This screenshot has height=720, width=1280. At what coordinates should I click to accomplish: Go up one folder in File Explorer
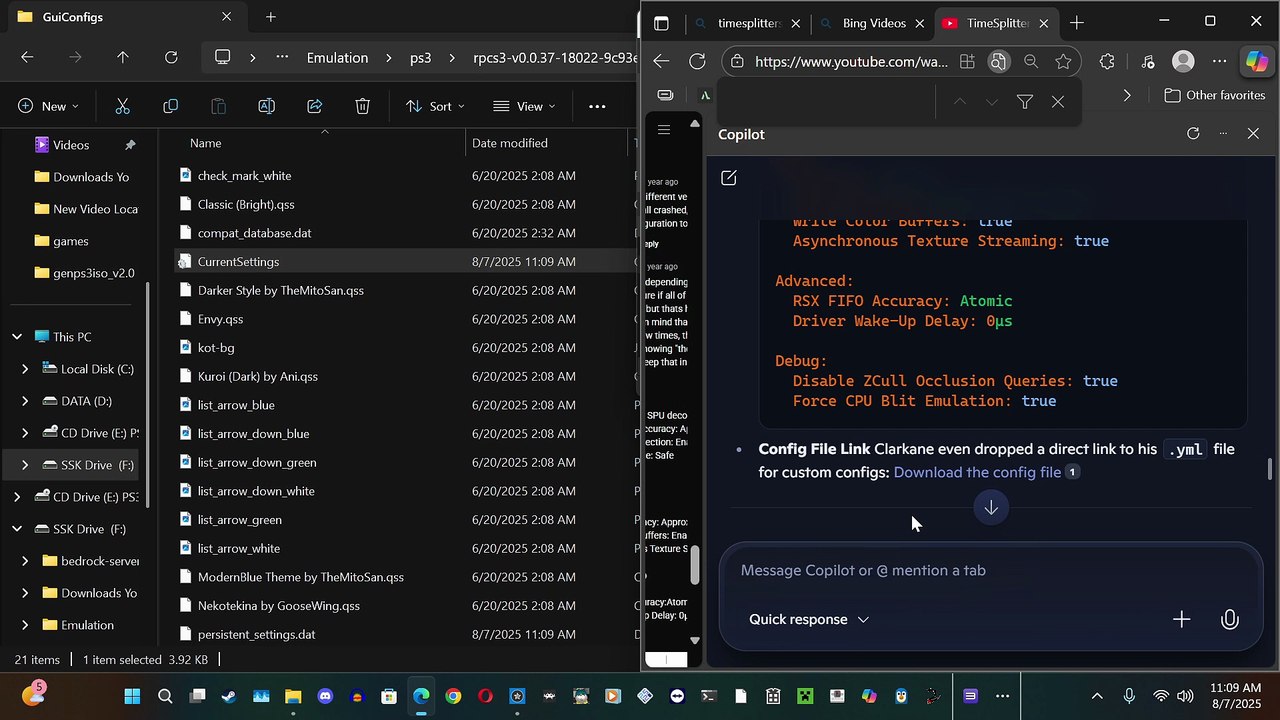pyautogui.click(x=123, y=58)
